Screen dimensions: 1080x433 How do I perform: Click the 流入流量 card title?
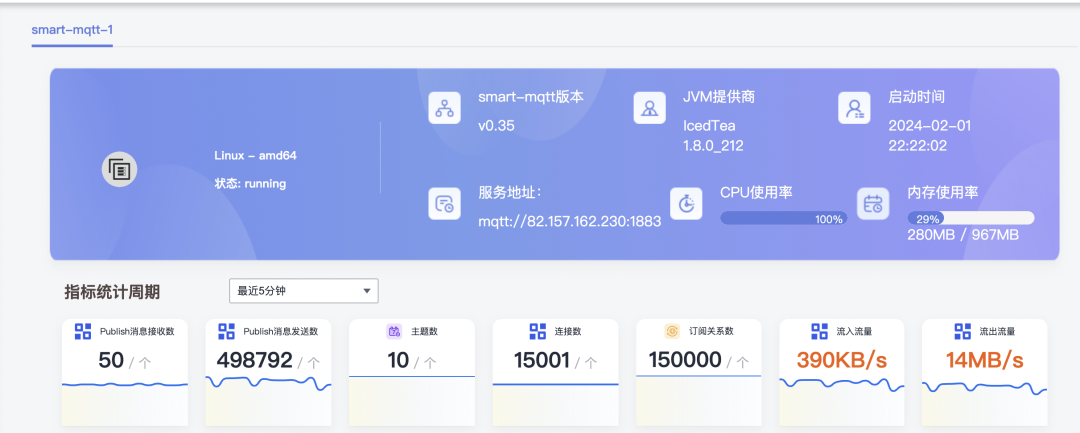pyautogui.click(x=854, y=332)
